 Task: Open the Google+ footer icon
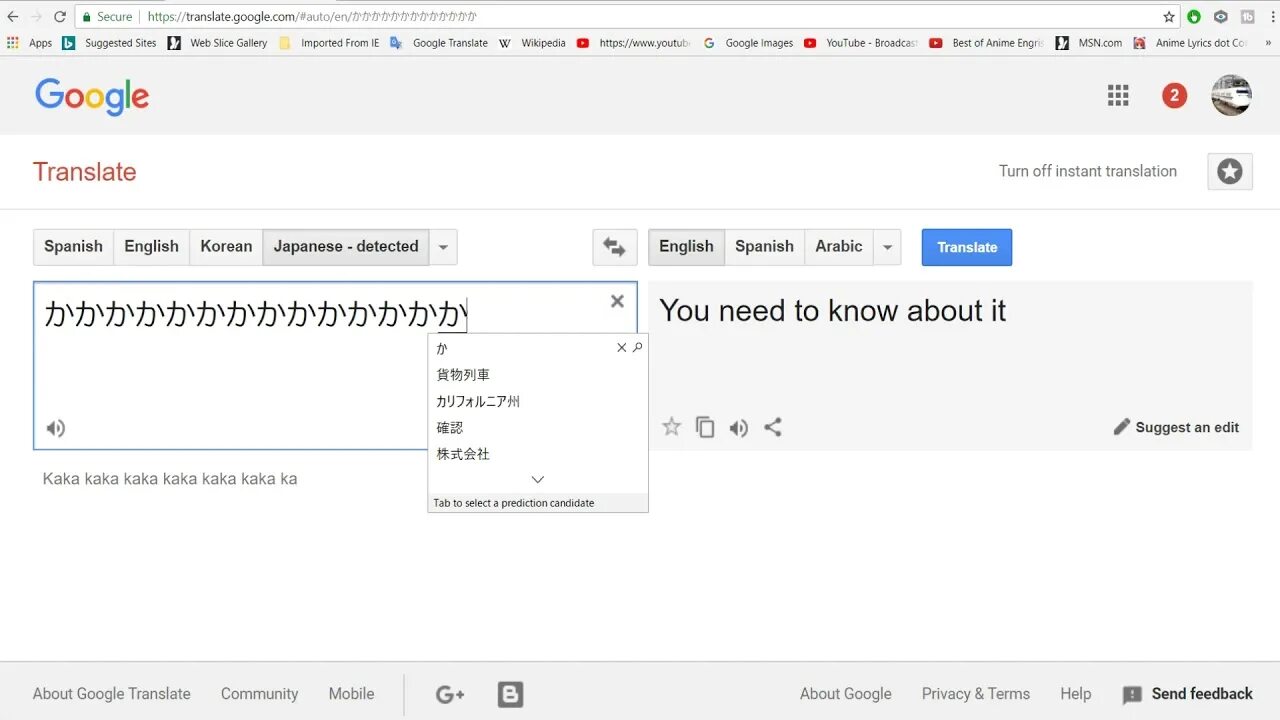pyautogui.click(x=450, y=694)
